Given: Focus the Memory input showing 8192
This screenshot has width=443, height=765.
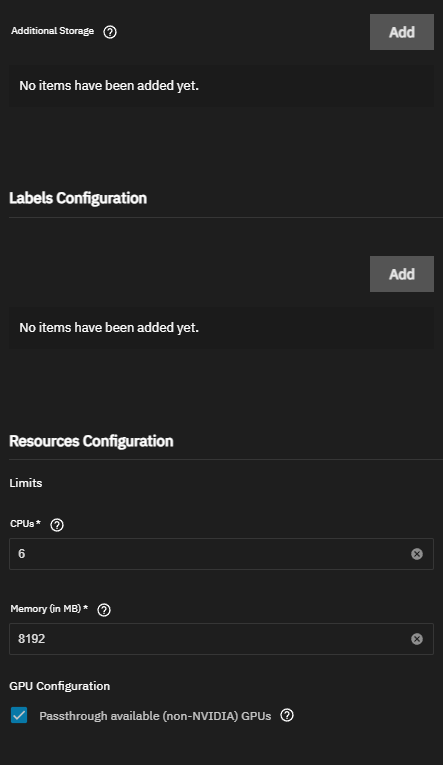Looking at the screenshot, I should coord(221,639).
